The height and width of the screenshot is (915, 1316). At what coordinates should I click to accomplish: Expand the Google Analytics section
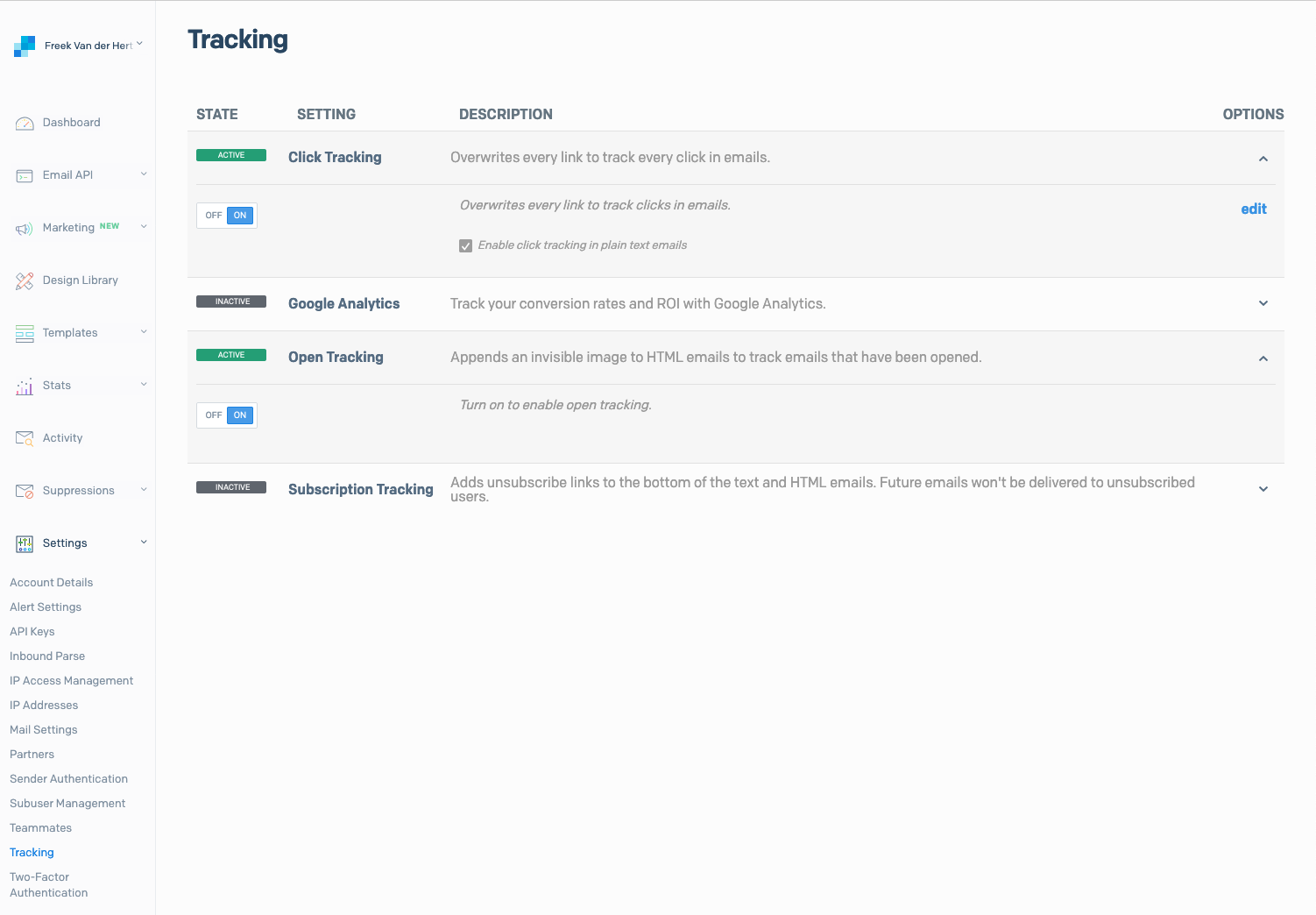point(1263,303)
